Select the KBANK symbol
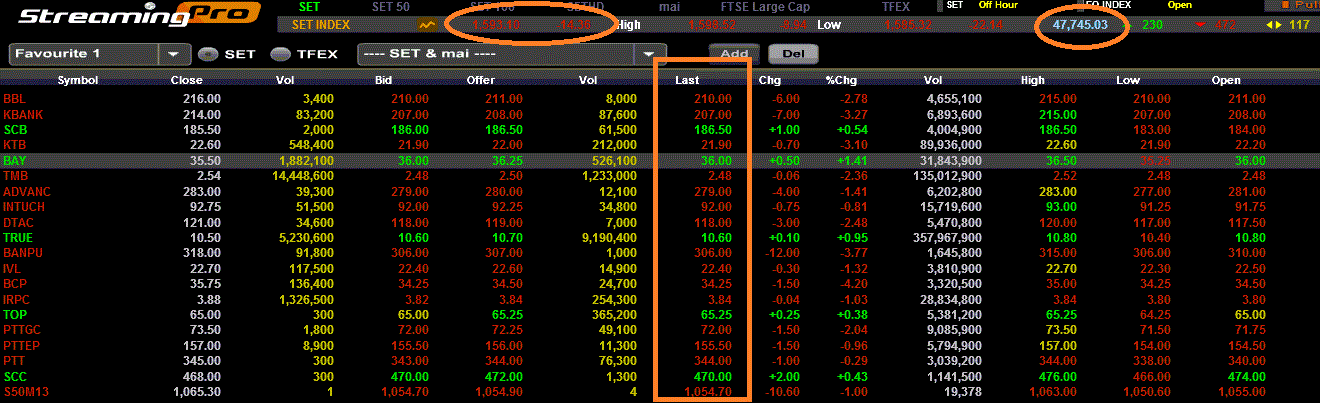Screen dimensions: 1320x403 click(x=23, y=115)
